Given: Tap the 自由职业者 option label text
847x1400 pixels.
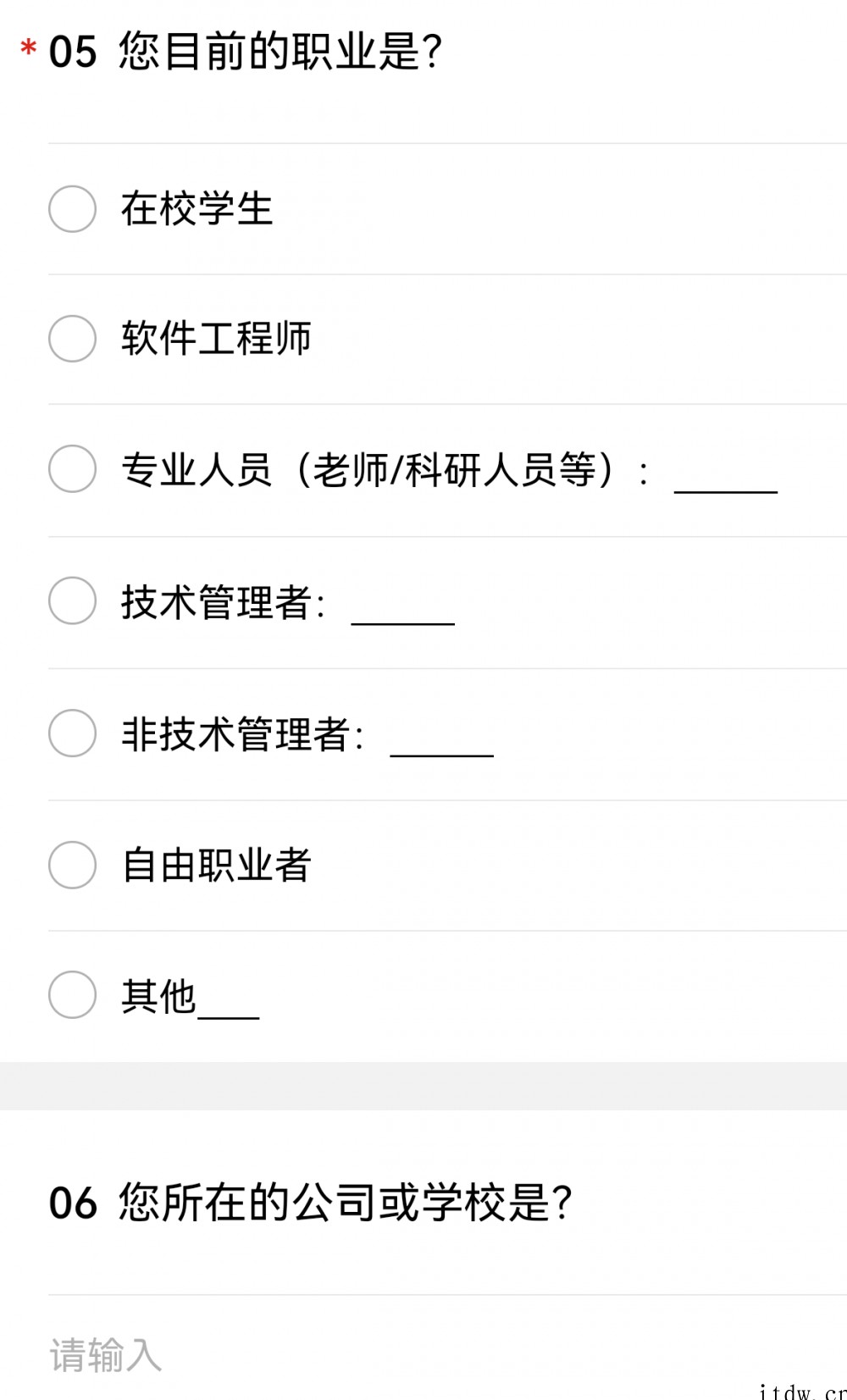Looking at the screenshot, I should point(216,865).
